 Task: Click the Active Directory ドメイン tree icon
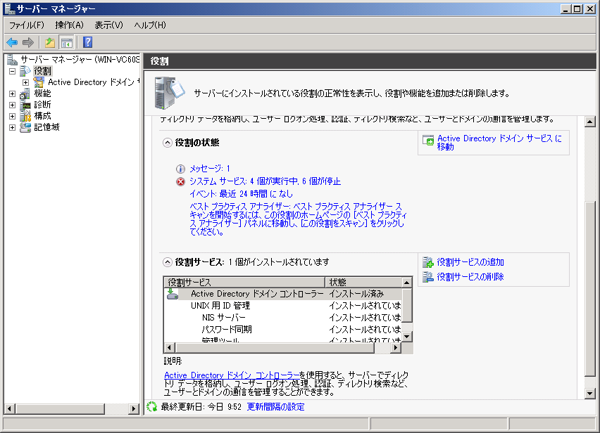click(39, 82)
